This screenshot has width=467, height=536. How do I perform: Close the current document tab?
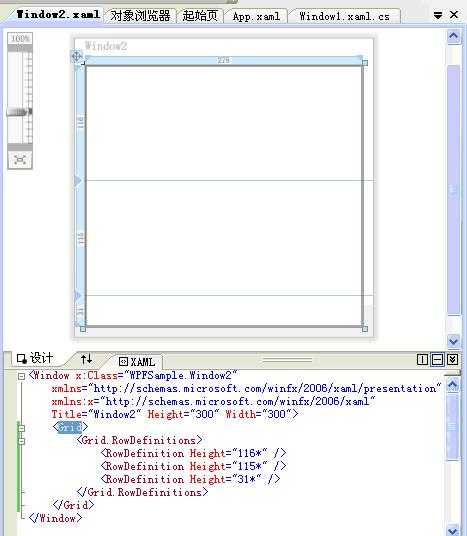[454, 15]
